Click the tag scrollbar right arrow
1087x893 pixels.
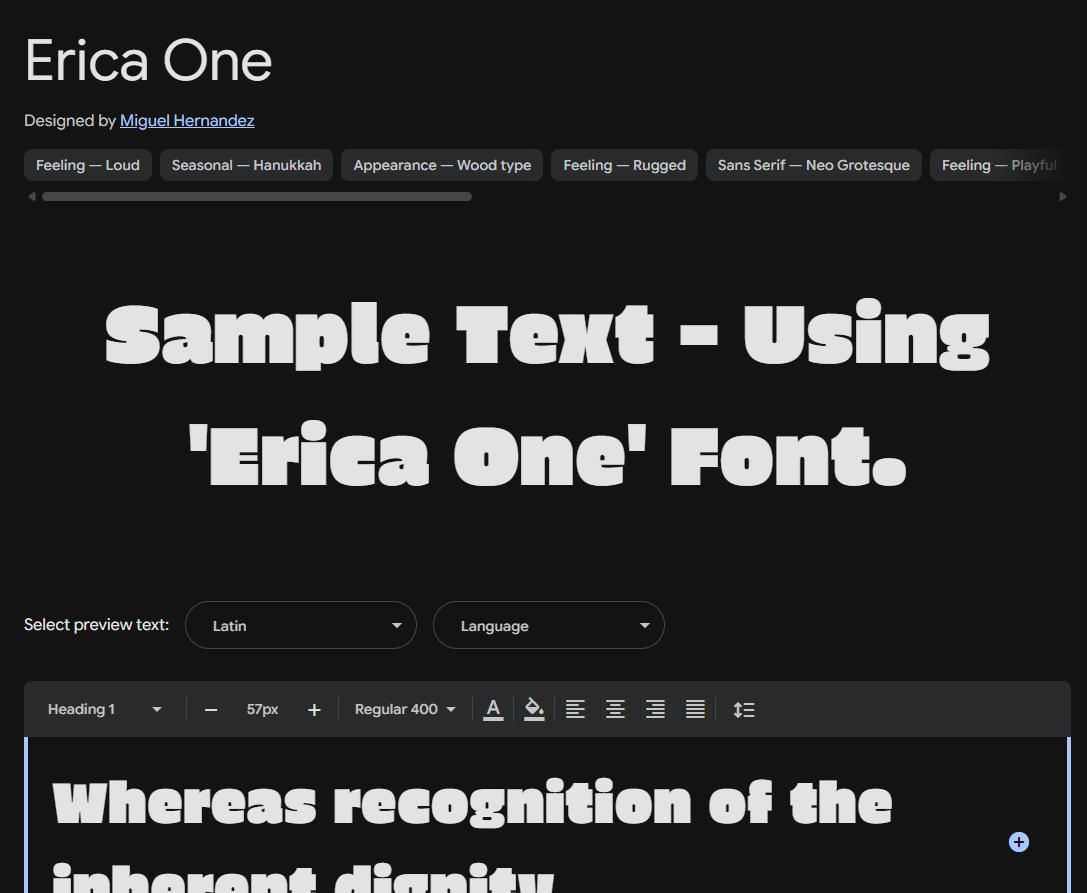1063,197
